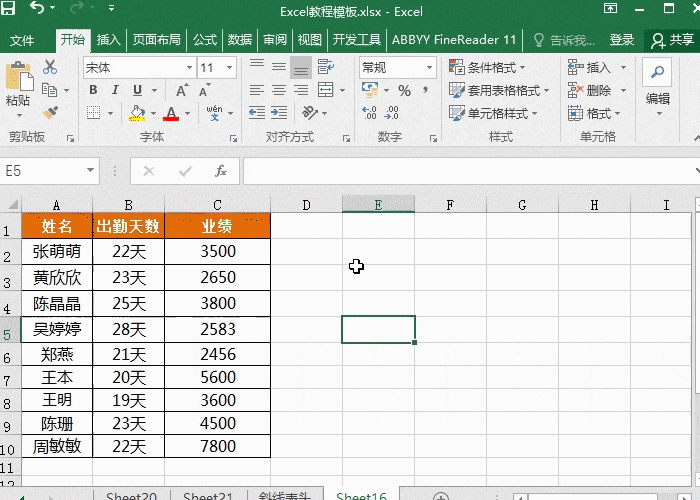Click the 登录 sign-in link

[622, 40]
